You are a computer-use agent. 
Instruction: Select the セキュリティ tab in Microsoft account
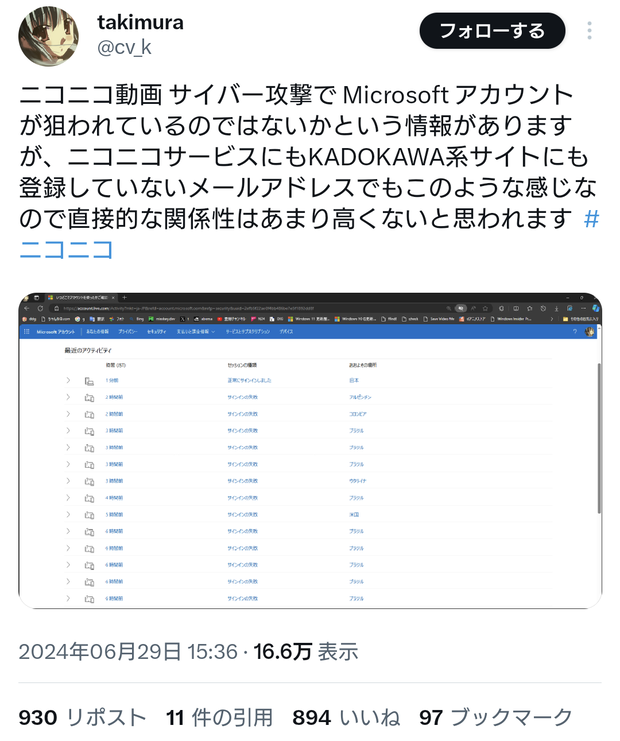[156, 332]
